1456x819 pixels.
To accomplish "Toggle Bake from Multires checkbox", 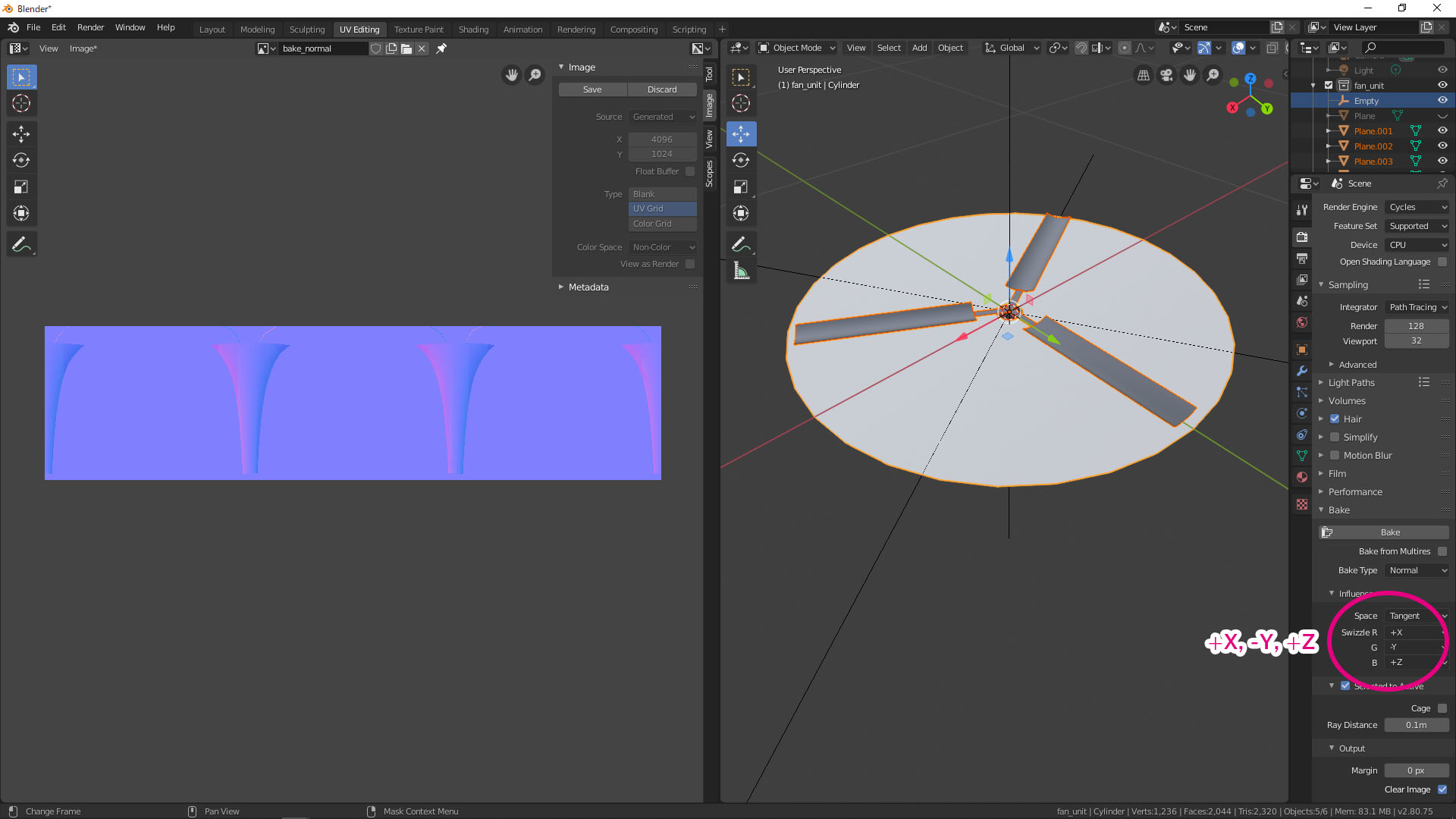I will [x=1442, y=551].
